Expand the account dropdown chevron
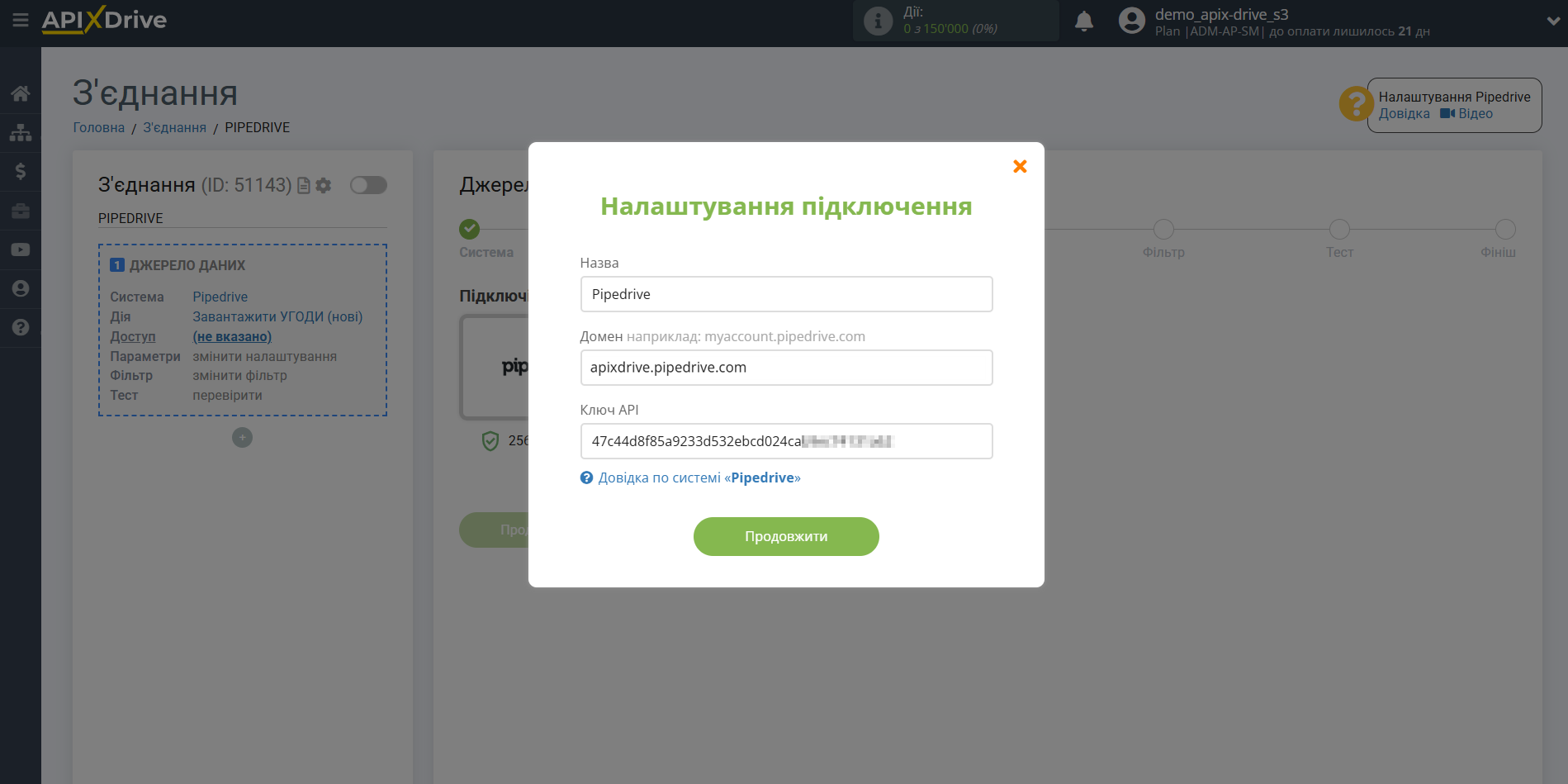The image size is (1568, 784). 1553,21
